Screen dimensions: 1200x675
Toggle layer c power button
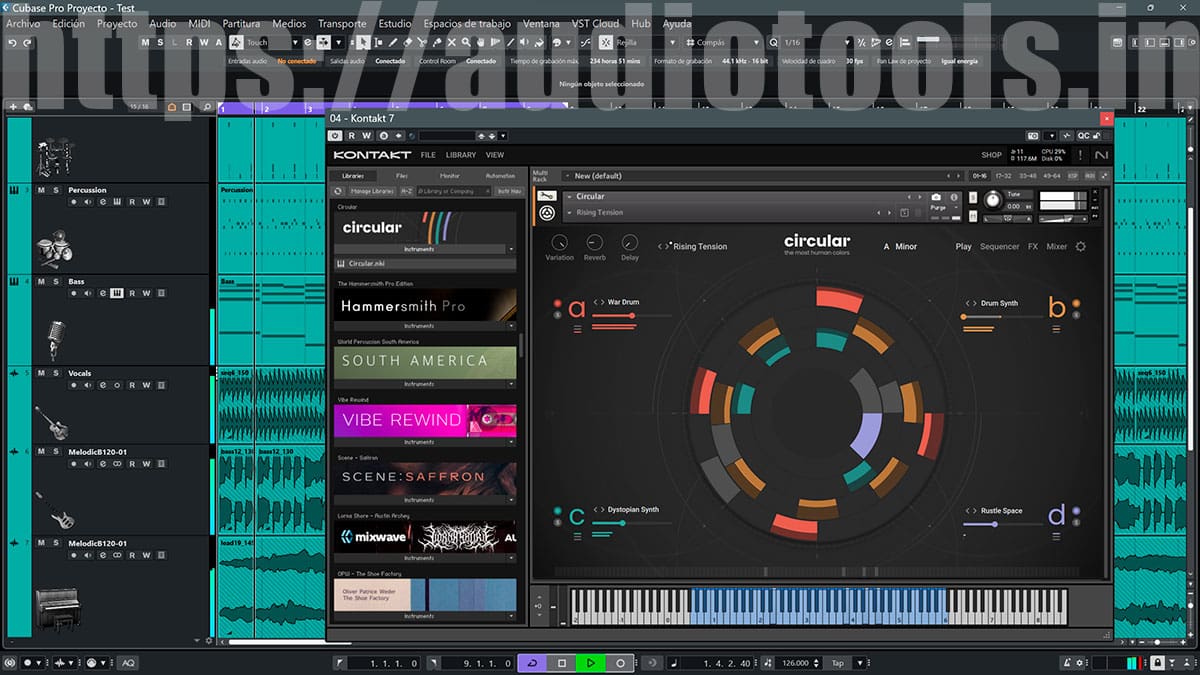coord(557,511)
